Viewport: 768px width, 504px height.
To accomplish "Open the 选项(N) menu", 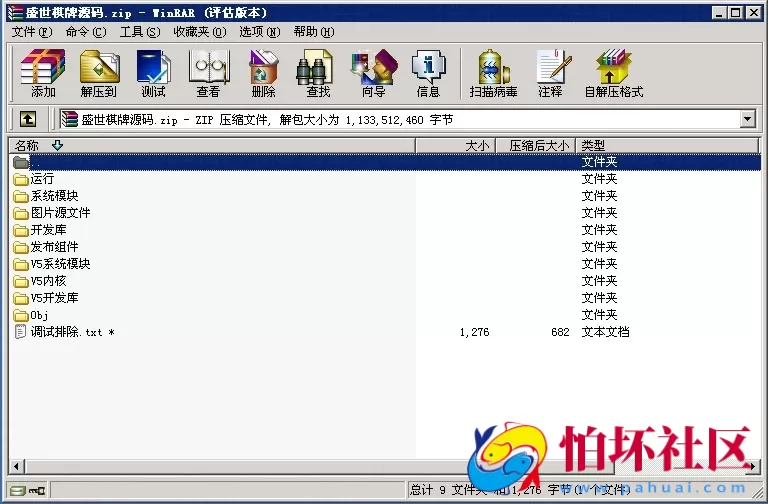I will click(260, 32).
